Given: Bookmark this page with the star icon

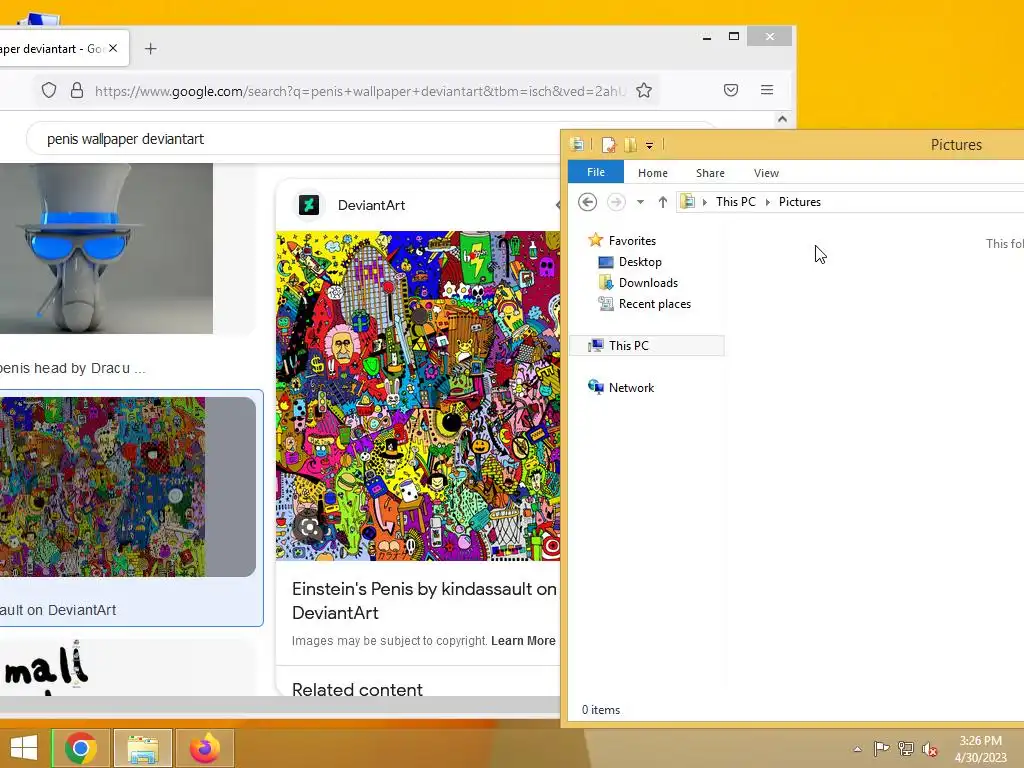Looking at the screenshot, I should tap(644, 90).
